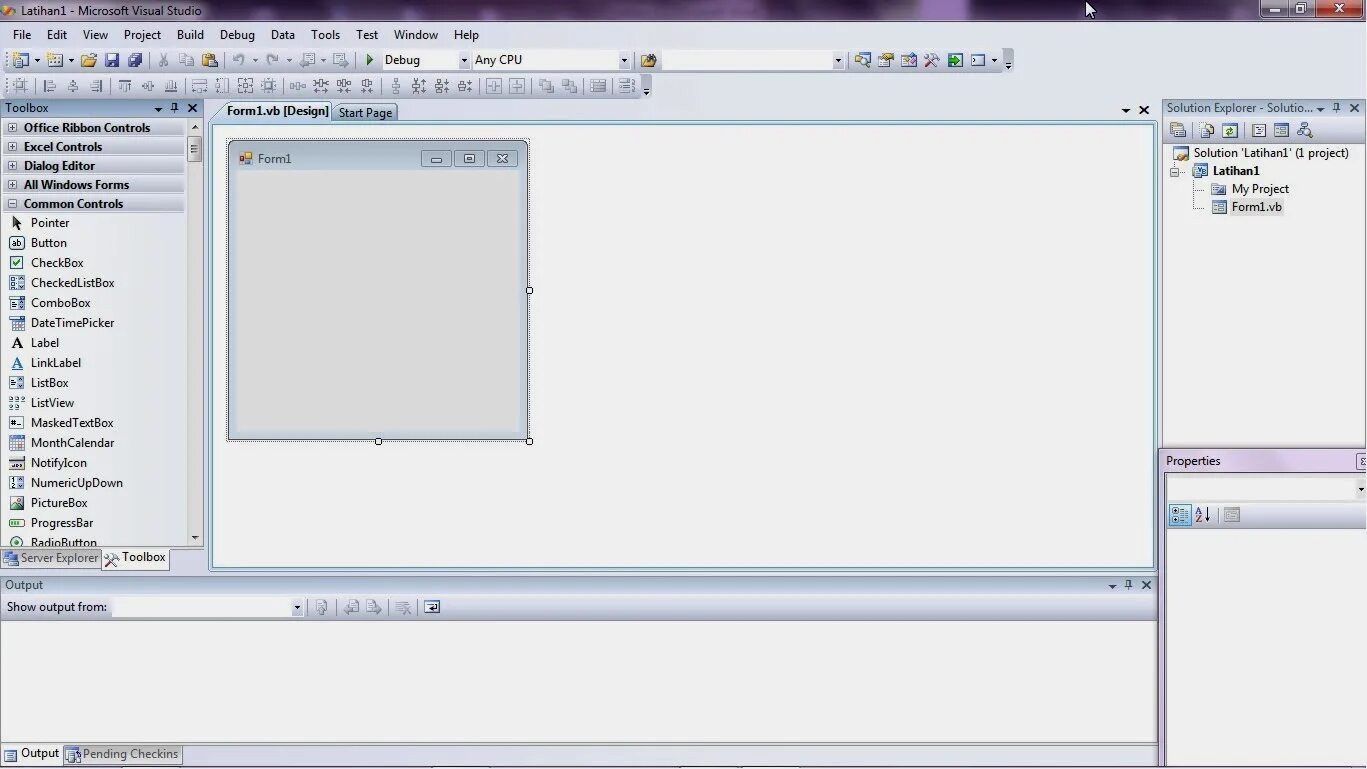Open the Solution Explorer toolbar icon
Screen dimensions: 1367x769
862,60
